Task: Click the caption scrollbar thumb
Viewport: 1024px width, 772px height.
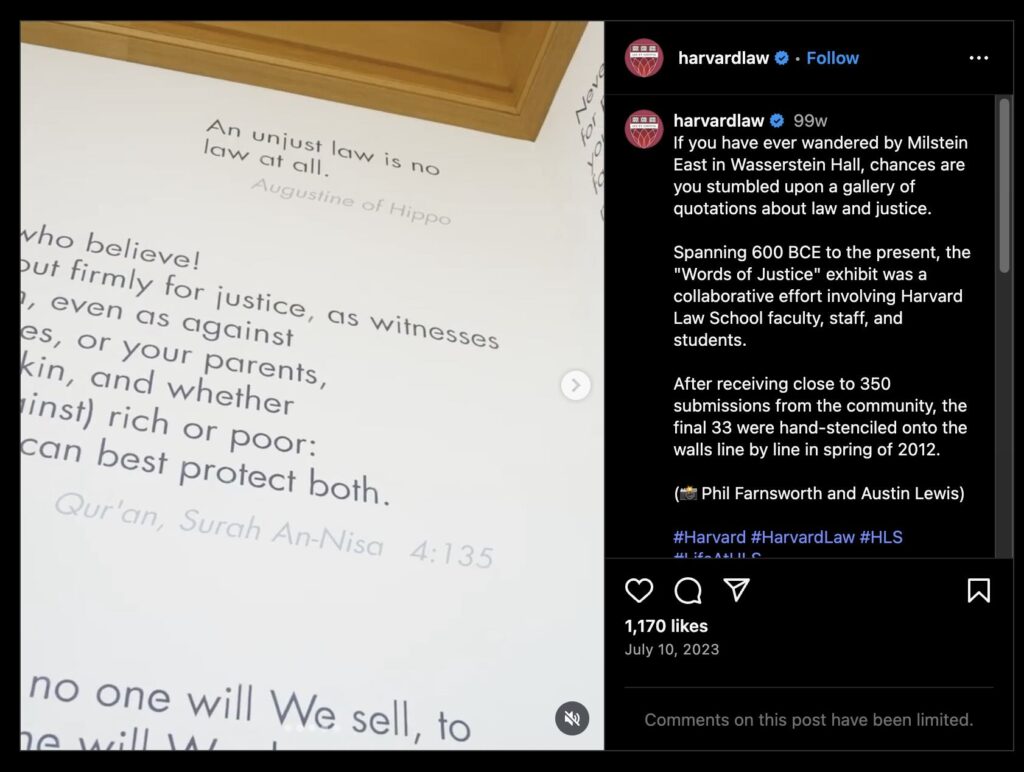Action: pyautogui.click(x=1004, y=185)
